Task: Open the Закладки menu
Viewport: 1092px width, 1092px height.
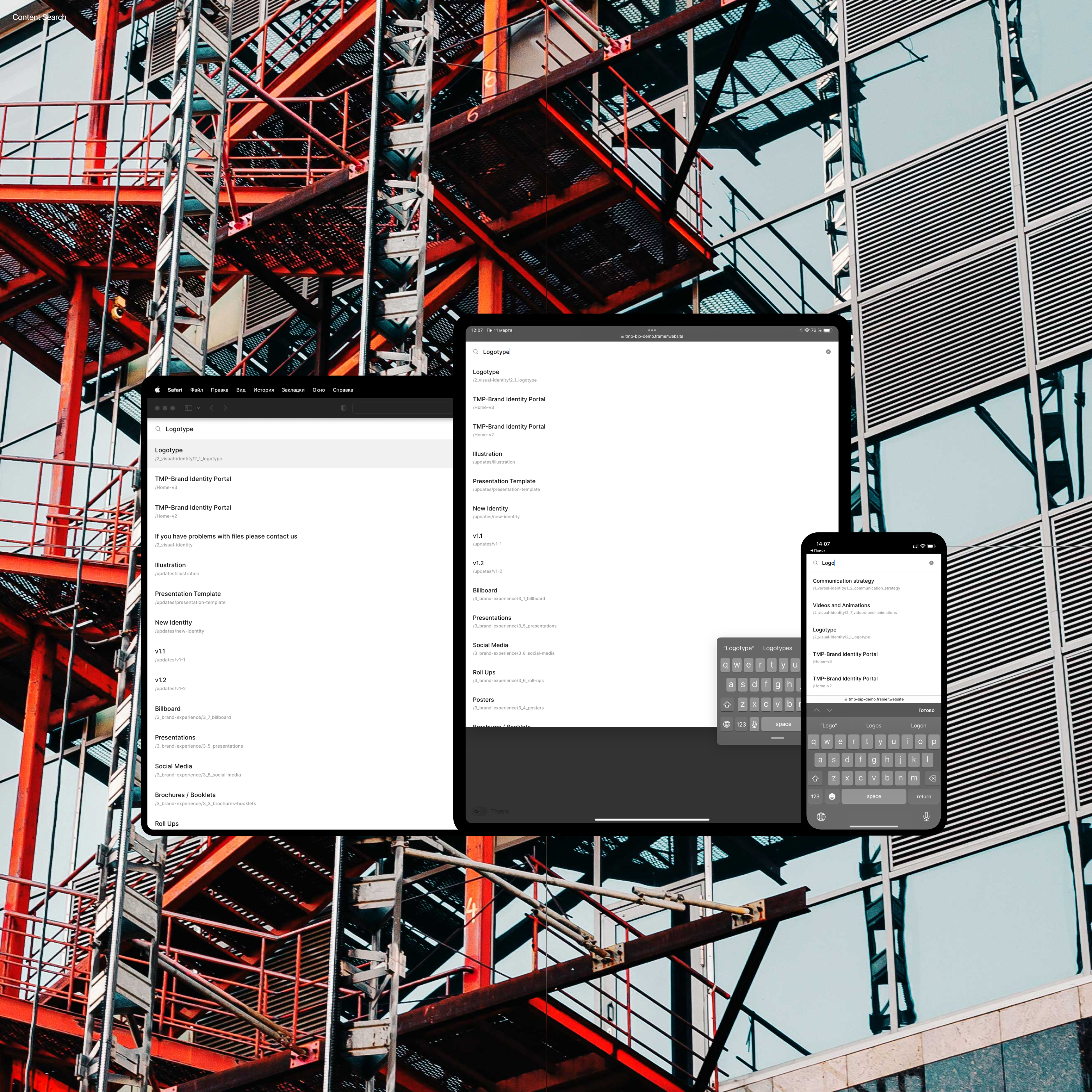Action: (x=293, y=390)
